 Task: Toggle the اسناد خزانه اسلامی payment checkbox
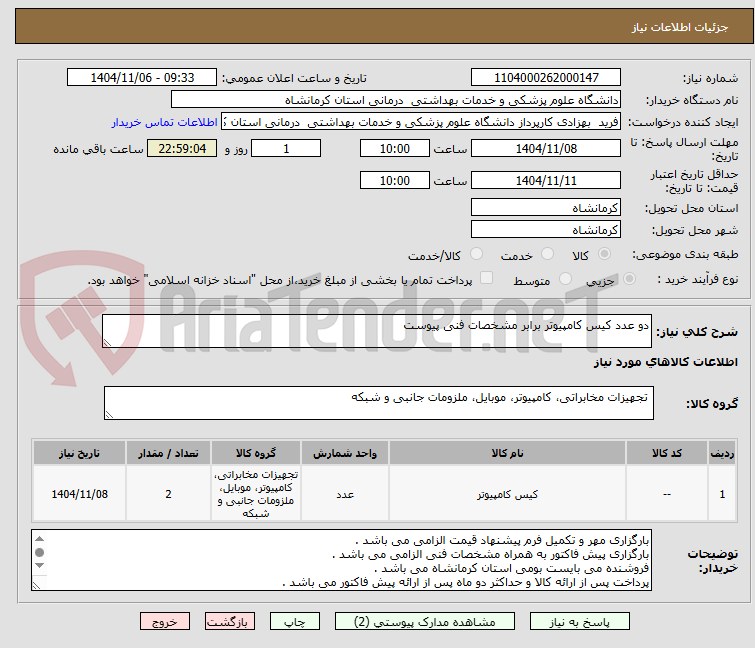click(487, 278)
